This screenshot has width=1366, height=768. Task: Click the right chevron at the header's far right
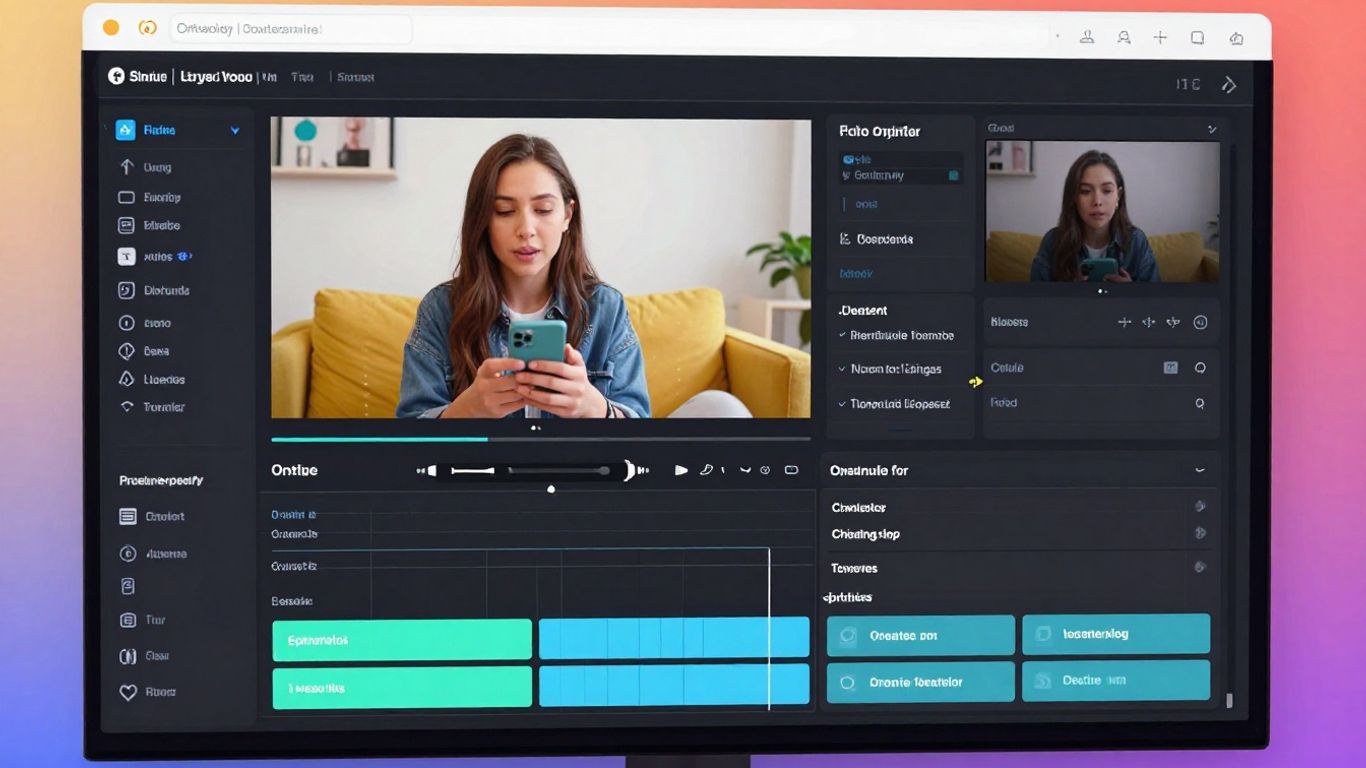point(1230,85)
